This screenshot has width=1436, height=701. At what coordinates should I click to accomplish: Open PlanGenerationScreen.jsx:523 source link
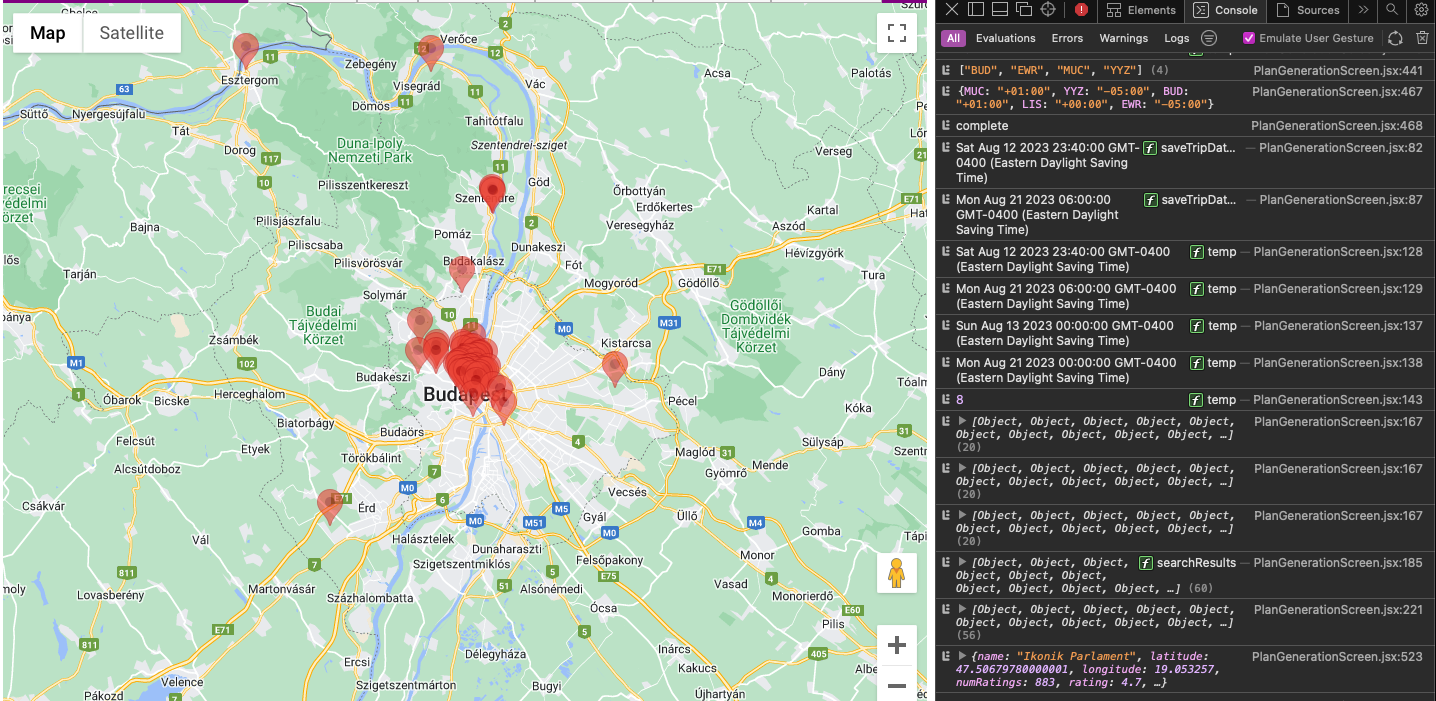pyautogui.click(x=1336, y=657)
